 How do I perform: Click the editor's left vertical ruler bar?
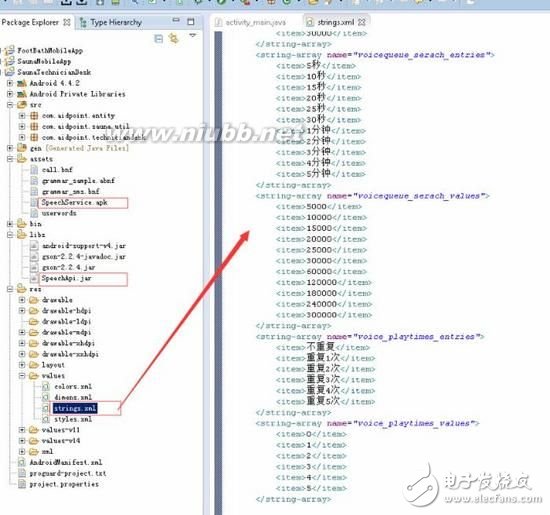tap(218, 273)
